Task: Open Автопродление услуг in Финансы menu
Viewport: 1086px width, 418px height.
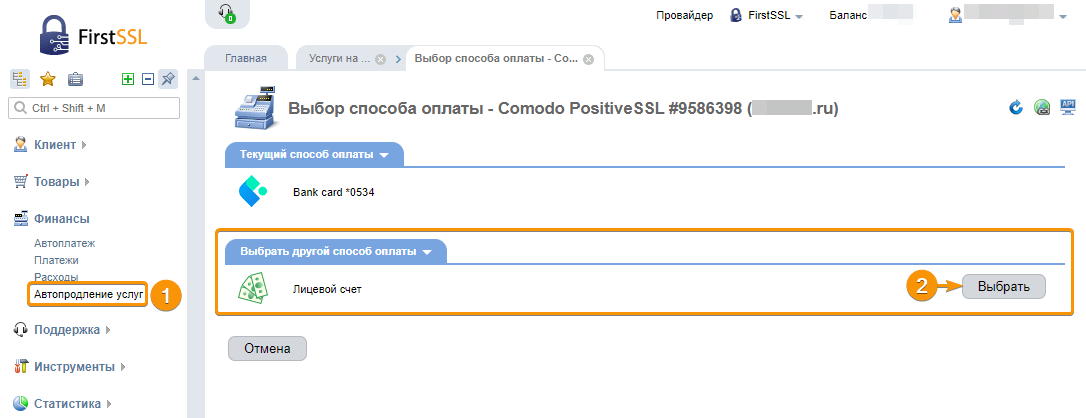Action: coord(89,294)
